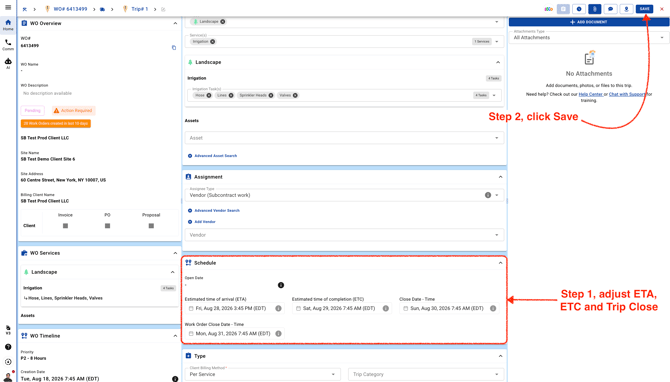
Task: Click the info icon beside the ETC field
Action: pos(386,309)
